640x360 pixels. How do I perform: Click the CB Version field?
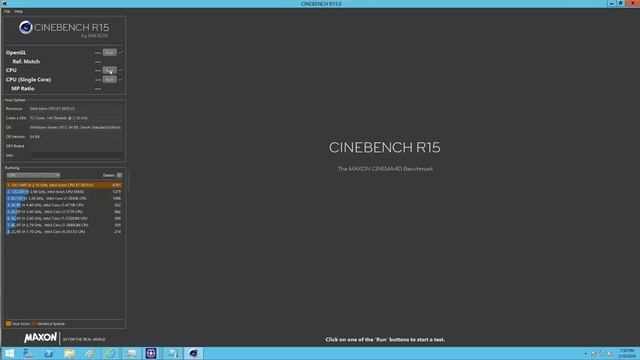[x=76, y=137]
